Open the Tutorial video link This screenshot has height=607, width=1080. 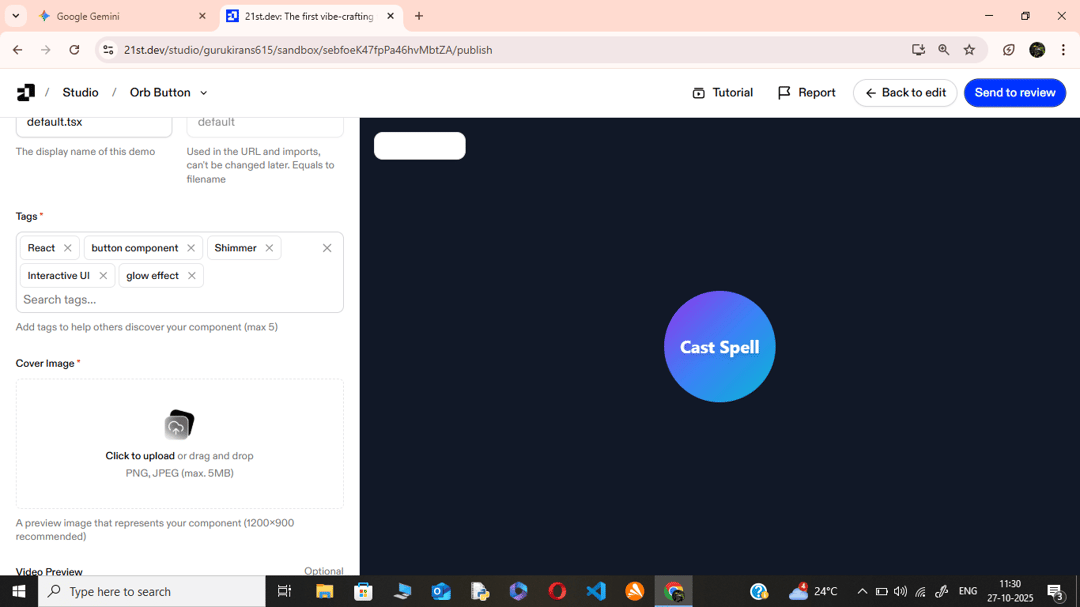coord(723,92)
